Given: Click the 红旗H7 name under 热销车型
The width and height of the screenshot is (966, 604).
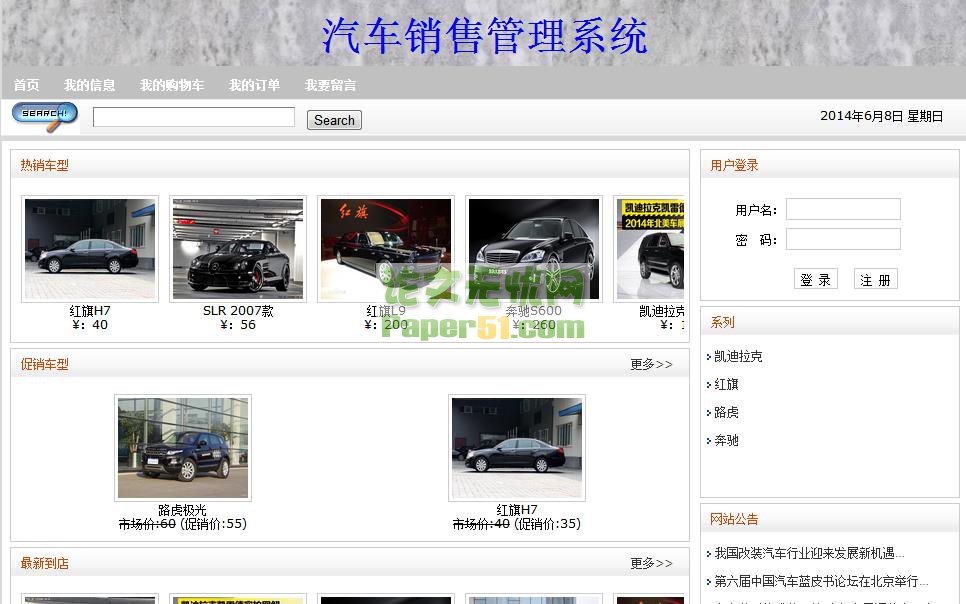Looking at the screenshot, I should coord(90,311).
